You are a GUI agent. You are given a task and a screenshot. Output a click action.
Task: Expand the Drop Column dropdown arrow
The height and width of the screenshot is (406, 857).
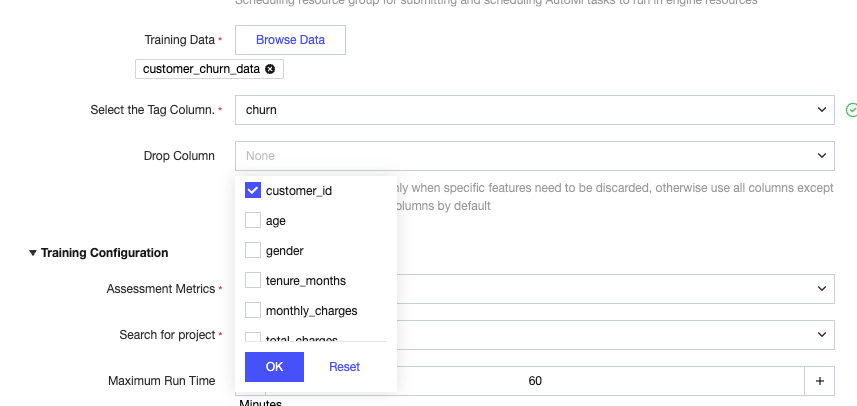point(821,156)
